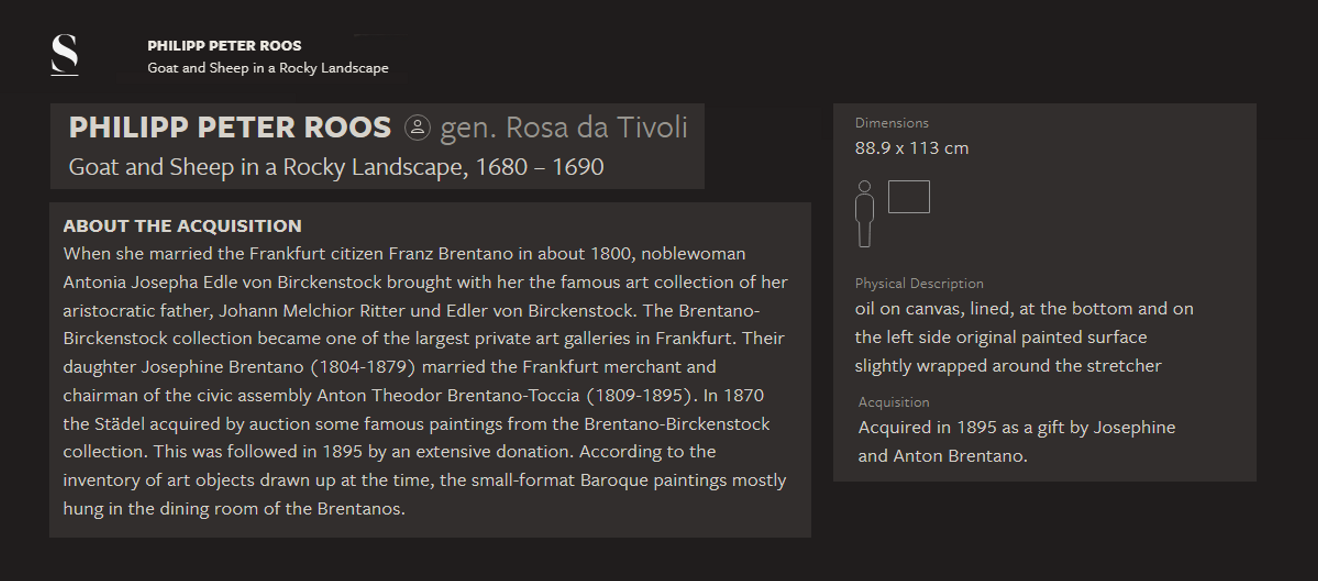Click gen. Rosa da Tivoli alias
The height and width of the screenshot is (581, 1318).
pos(564,128)
